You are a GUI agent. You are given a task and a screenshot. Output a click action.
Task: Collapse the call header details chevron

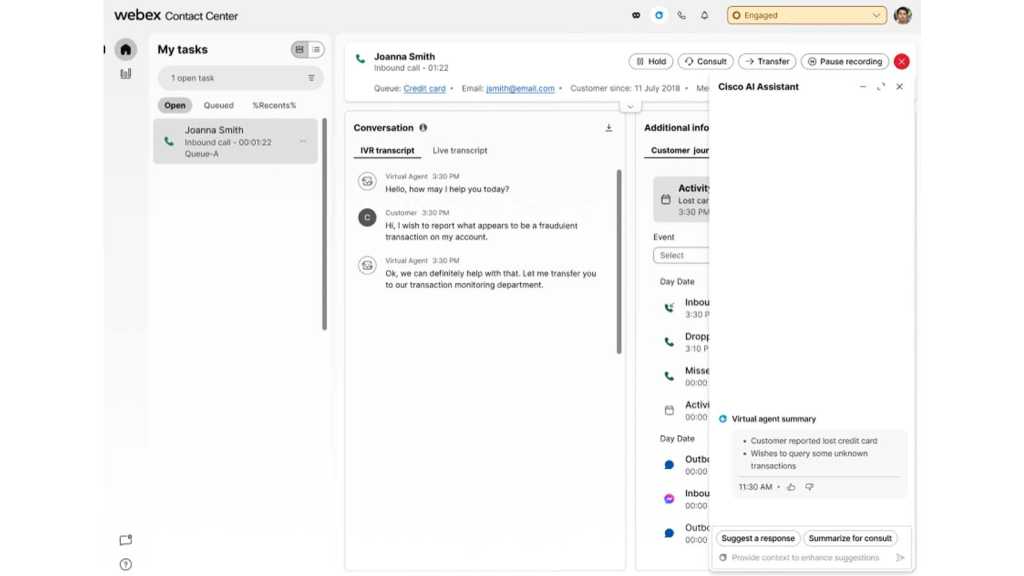tap(629, 106)
